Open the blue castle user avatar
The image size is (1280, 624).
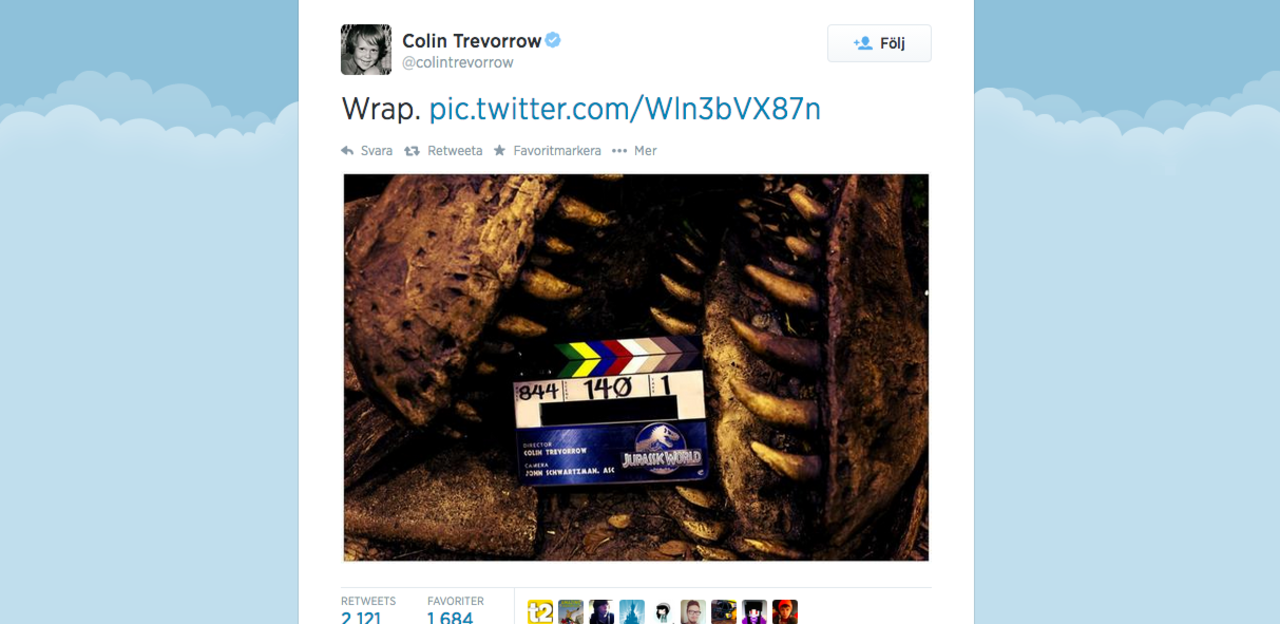(632, 612)
